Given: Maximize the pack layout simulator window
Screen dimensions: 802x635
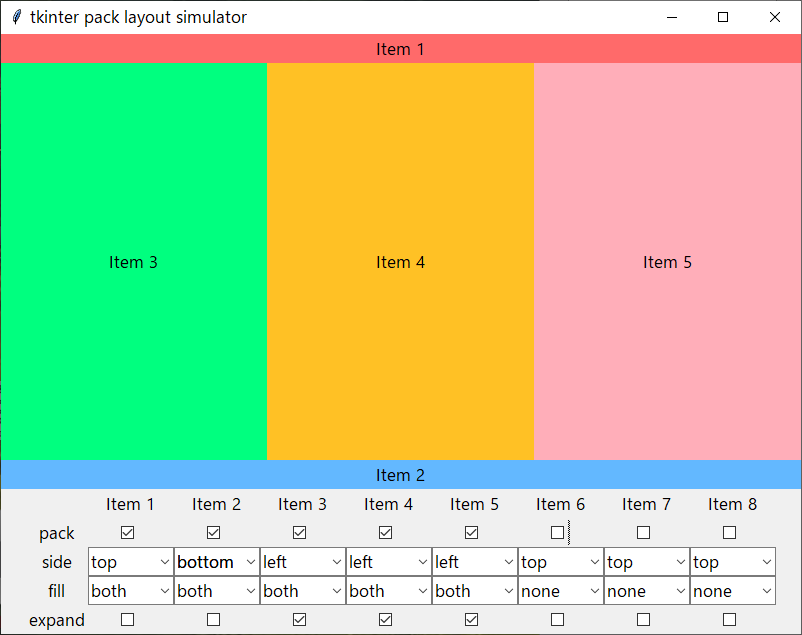Looking at the screenshot, I should coord(723,17).
